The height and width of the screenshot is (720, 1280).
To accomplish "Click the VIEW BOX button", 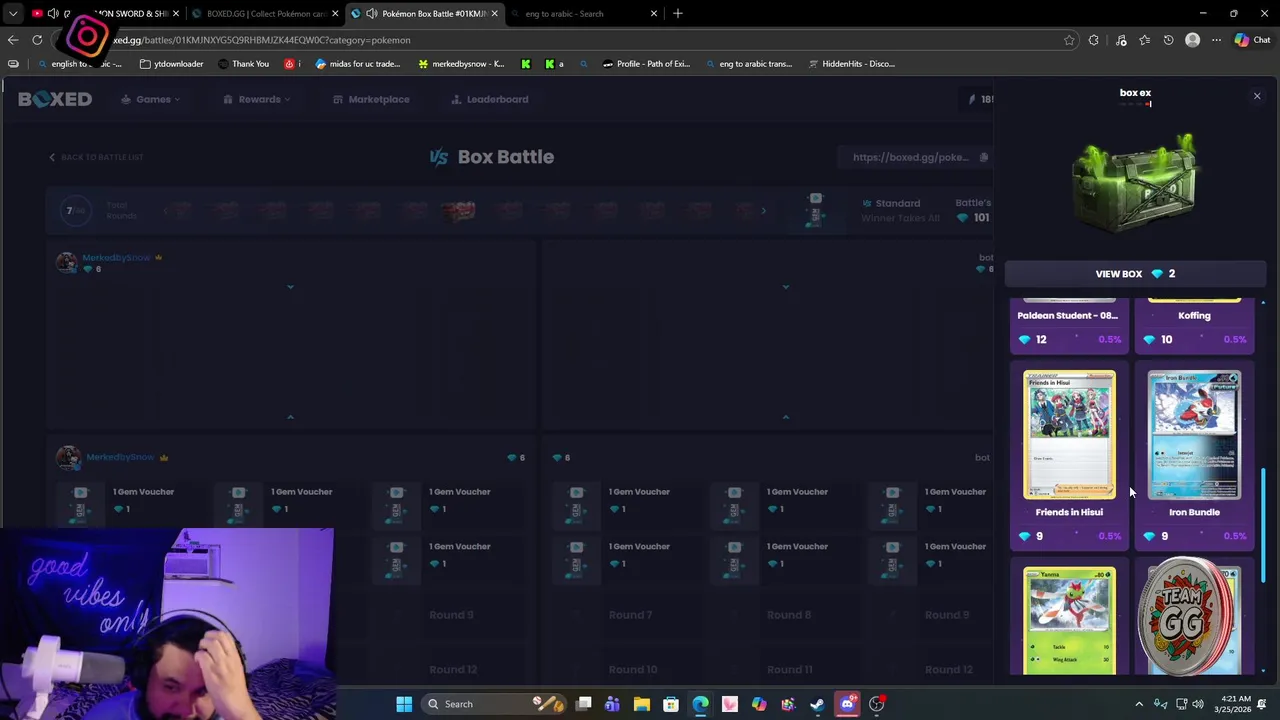I will pyautogui.click(x=1135, y=274).
